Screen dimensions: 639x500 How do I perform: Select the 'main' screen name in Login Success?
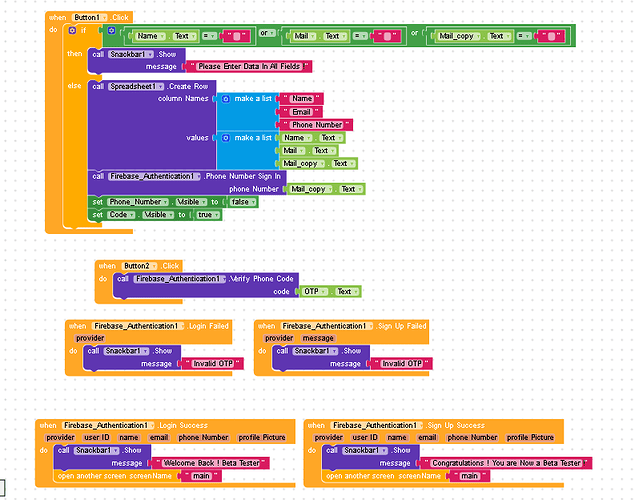point(201,476)
